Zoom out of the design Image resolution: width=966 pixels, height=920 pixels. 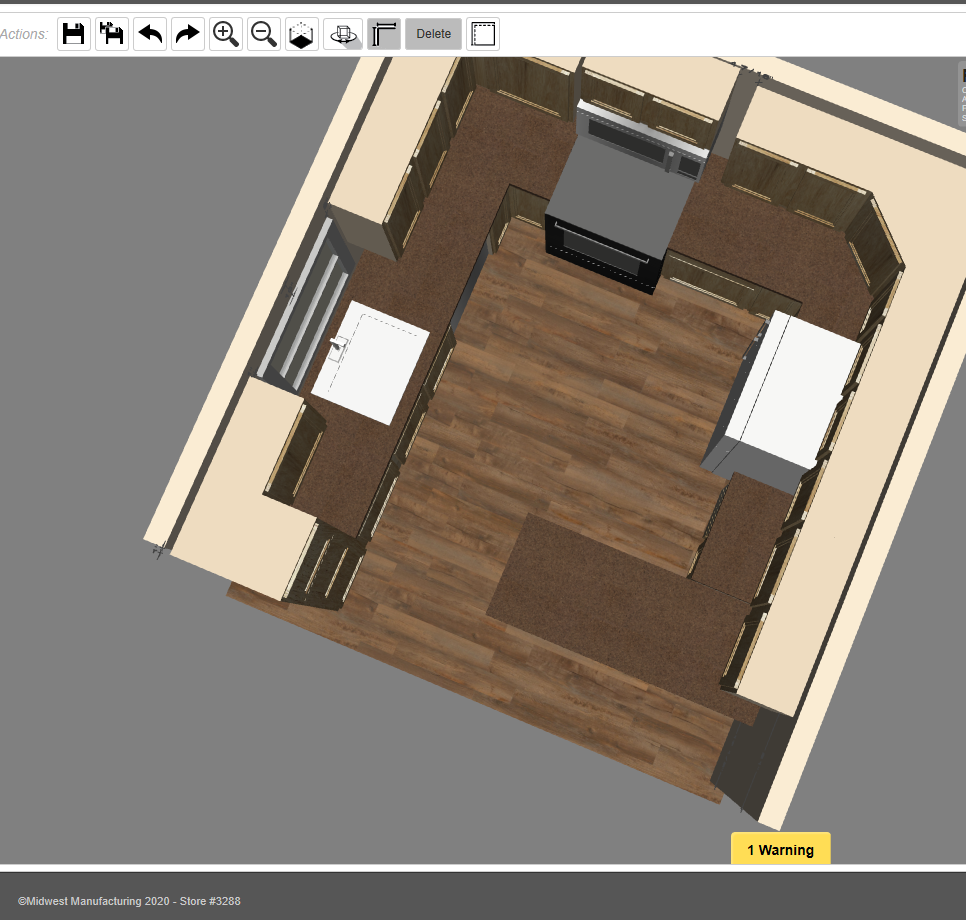(x=264, y=34)
